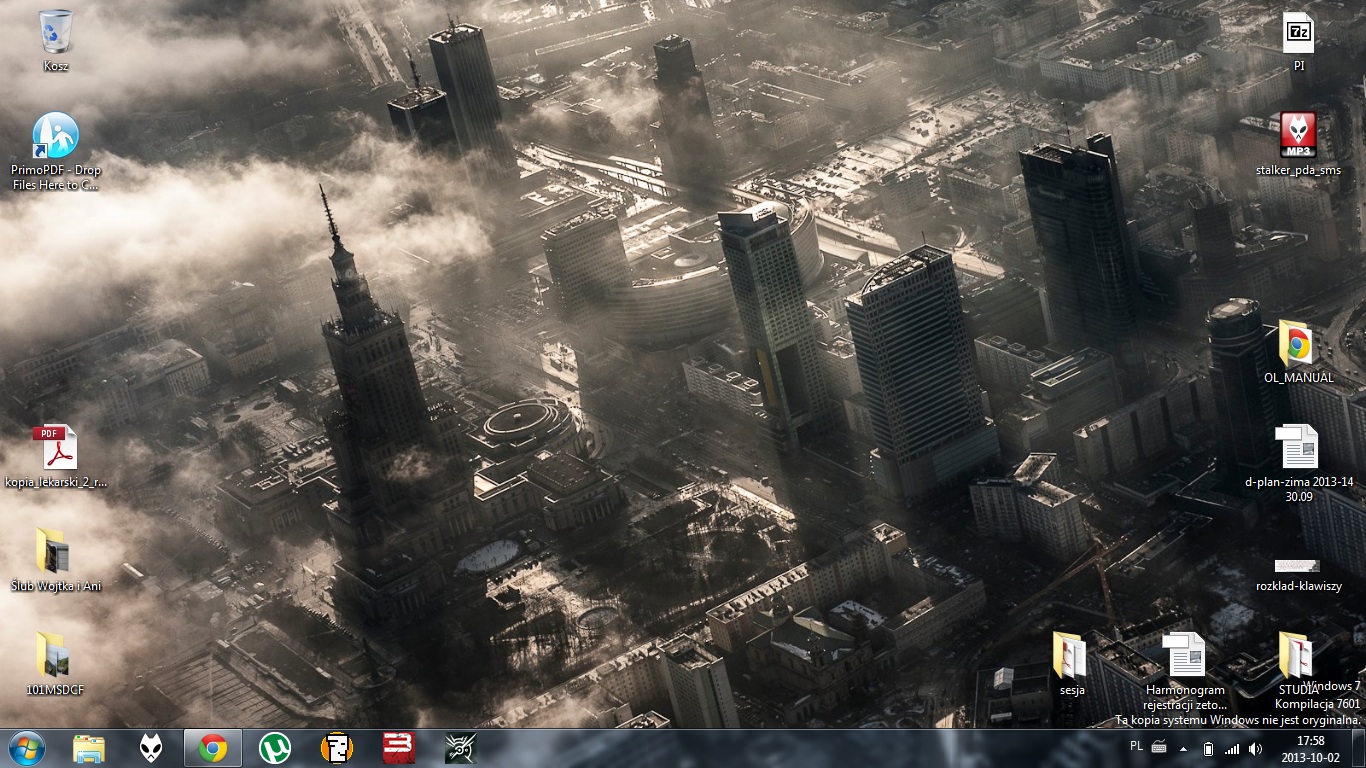
Task: Open the PL input language selector
Action: (x=1136, y=746)
